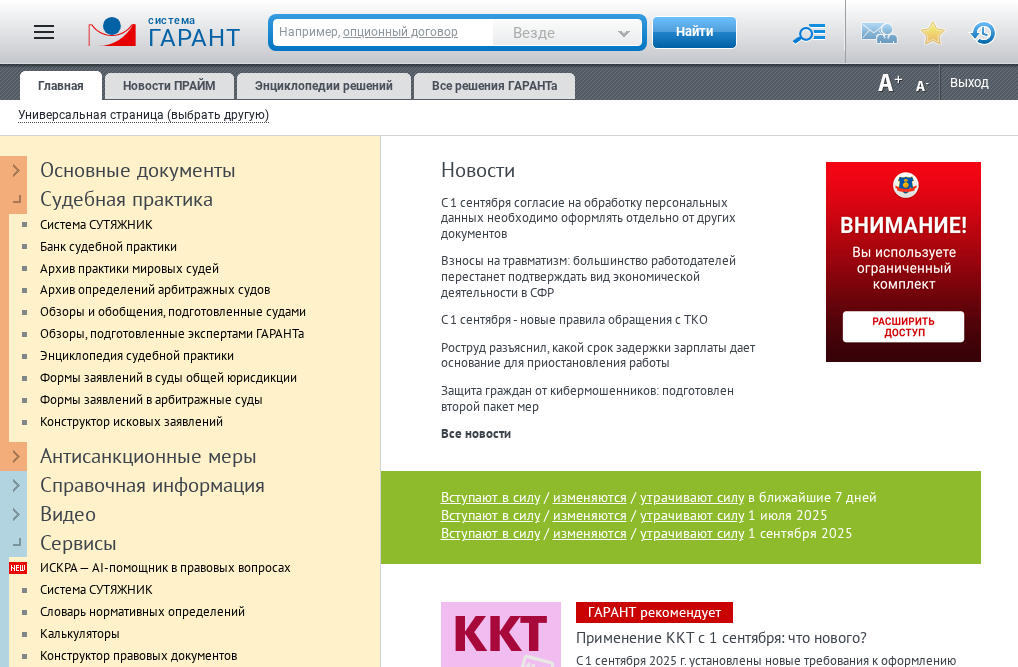Open history clock icon
The image size is (1018, 667).
(x=982, y=32)
